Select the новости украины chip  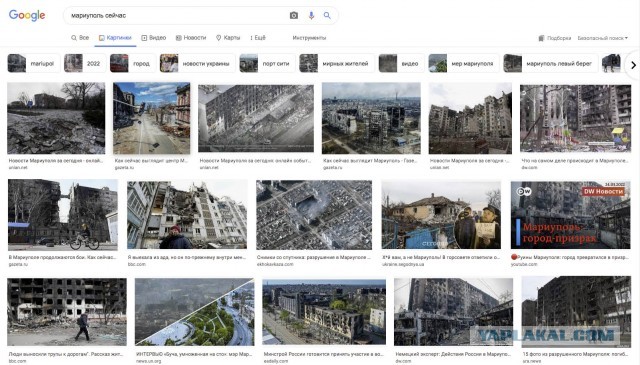point(198,63)
